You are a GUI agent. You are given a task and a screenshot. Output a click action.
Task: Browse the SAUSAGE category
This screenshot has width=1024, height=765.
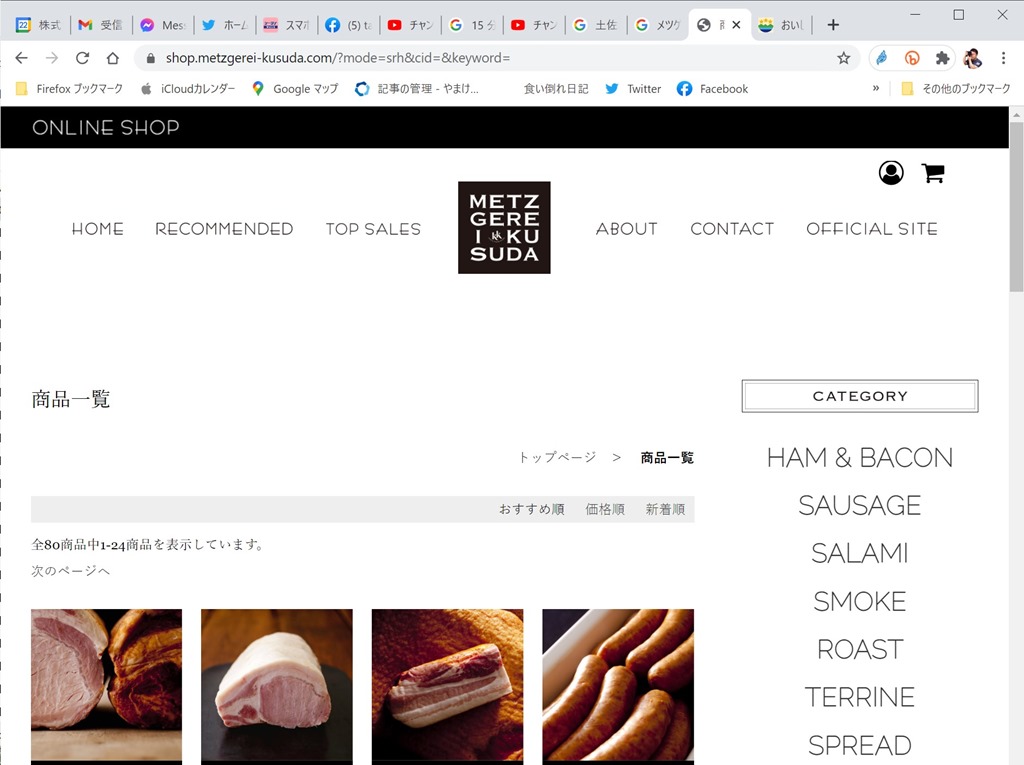click(x=860, y=506)
